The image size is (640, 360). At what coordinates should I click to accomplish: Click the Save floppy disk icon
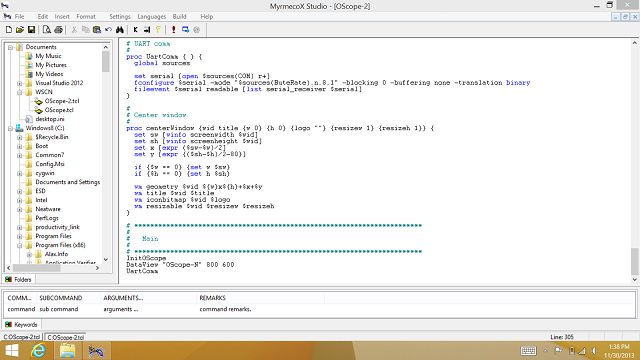point(31,29)
